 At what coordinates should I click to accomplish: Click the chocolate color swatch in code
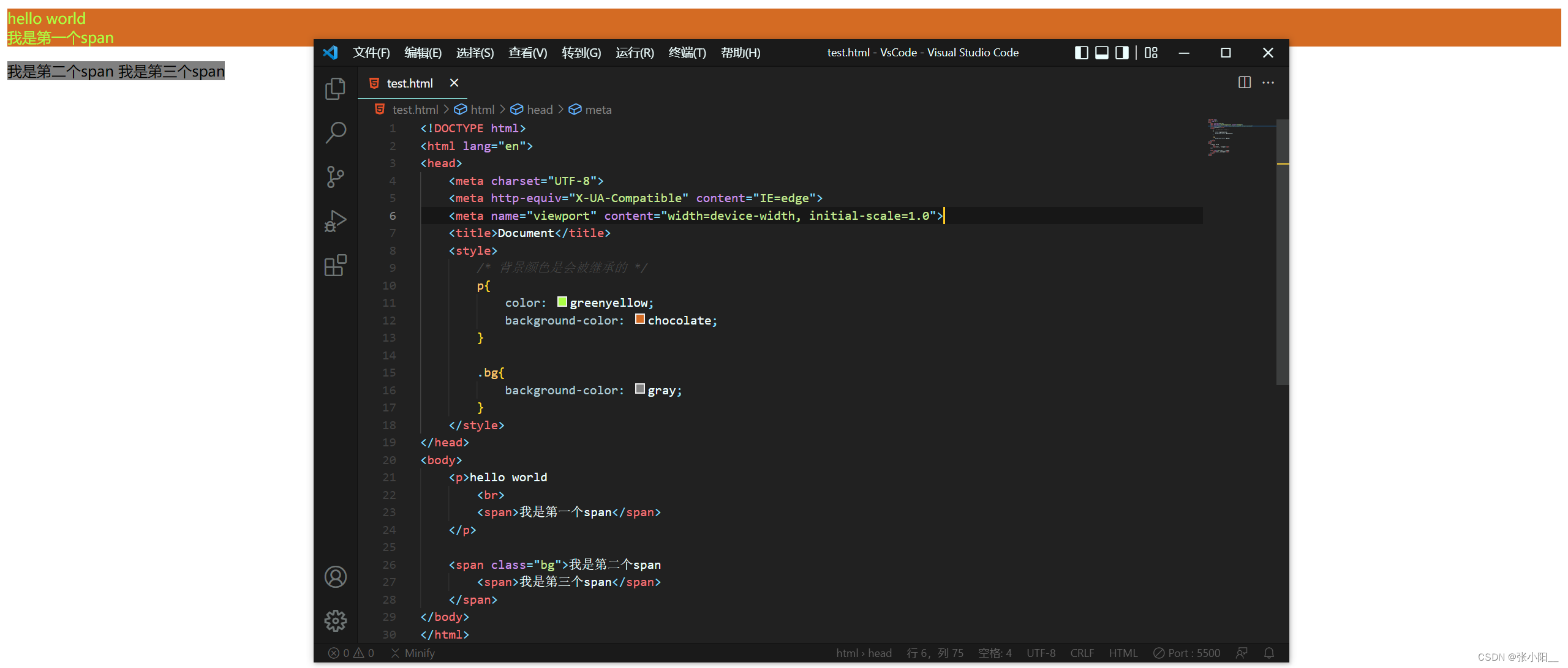[x=639, y=319]
